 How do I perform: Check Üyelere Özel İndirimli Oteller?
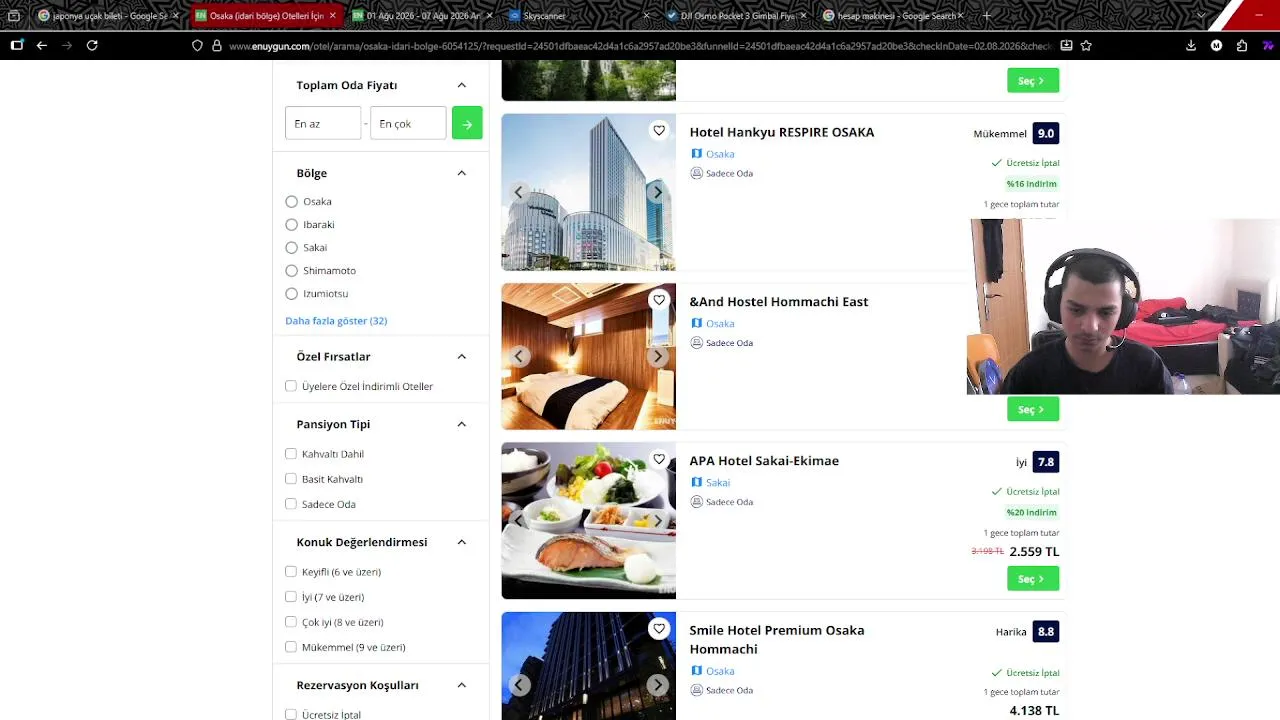[291, 386]
